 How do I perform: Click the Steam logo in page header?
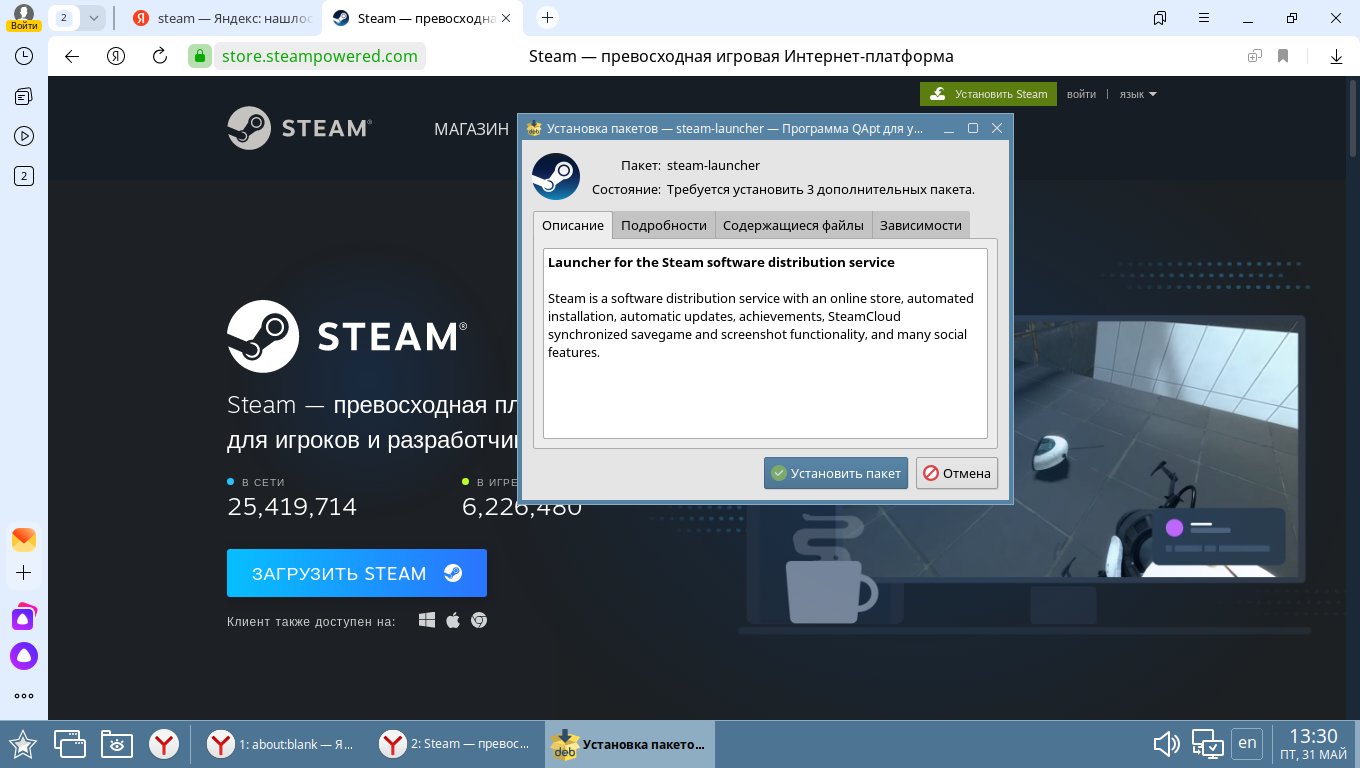299,128
